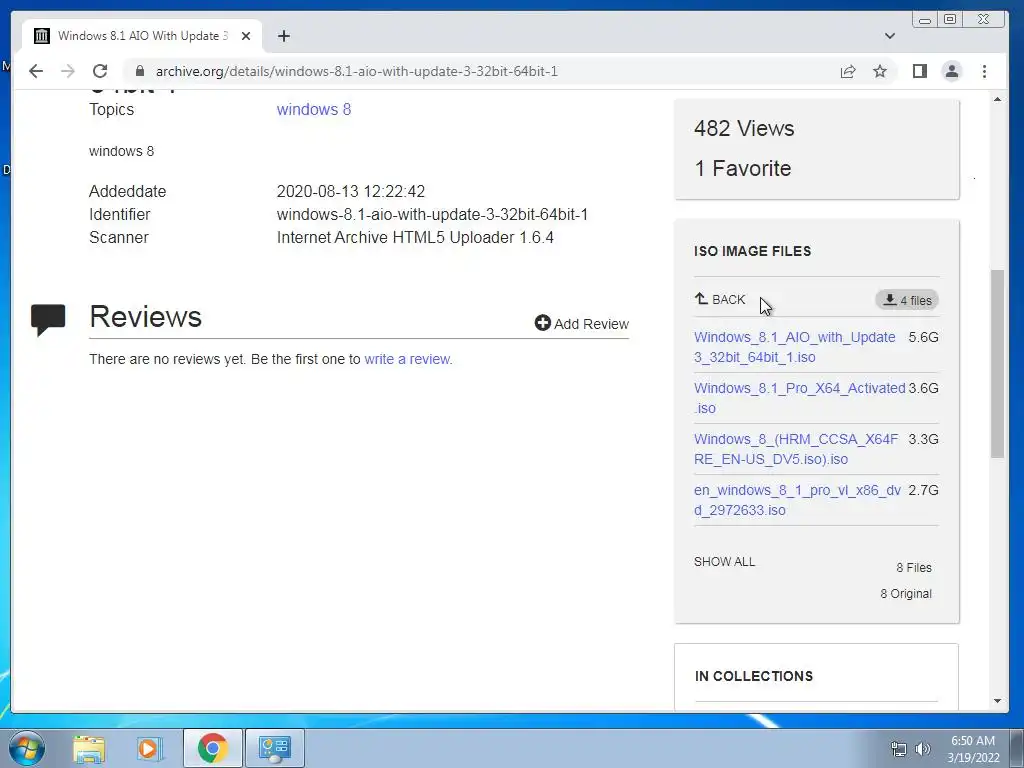1024x768 pixels.
Task: Close the Windows 8.1 AIO tab
Action: 246,36
